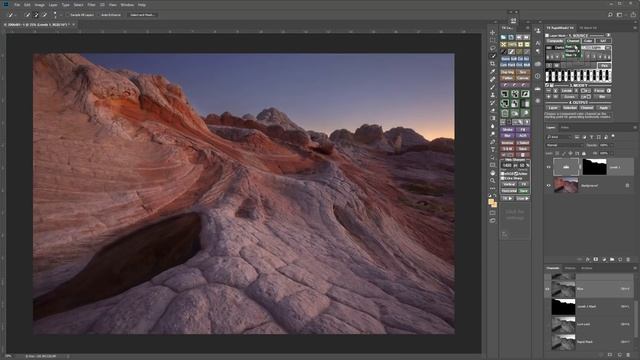Click Subtract from selection icon in options bar
Screen dimensions: 640x360
(x=44, y=15)
